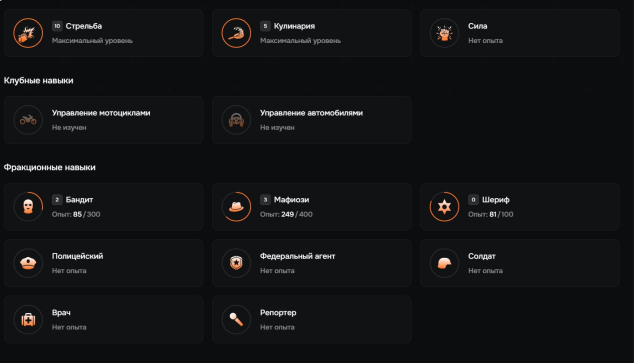Select the Мафиози level 3 badge
The image size is (634, 363).
[x=265, y=200]
